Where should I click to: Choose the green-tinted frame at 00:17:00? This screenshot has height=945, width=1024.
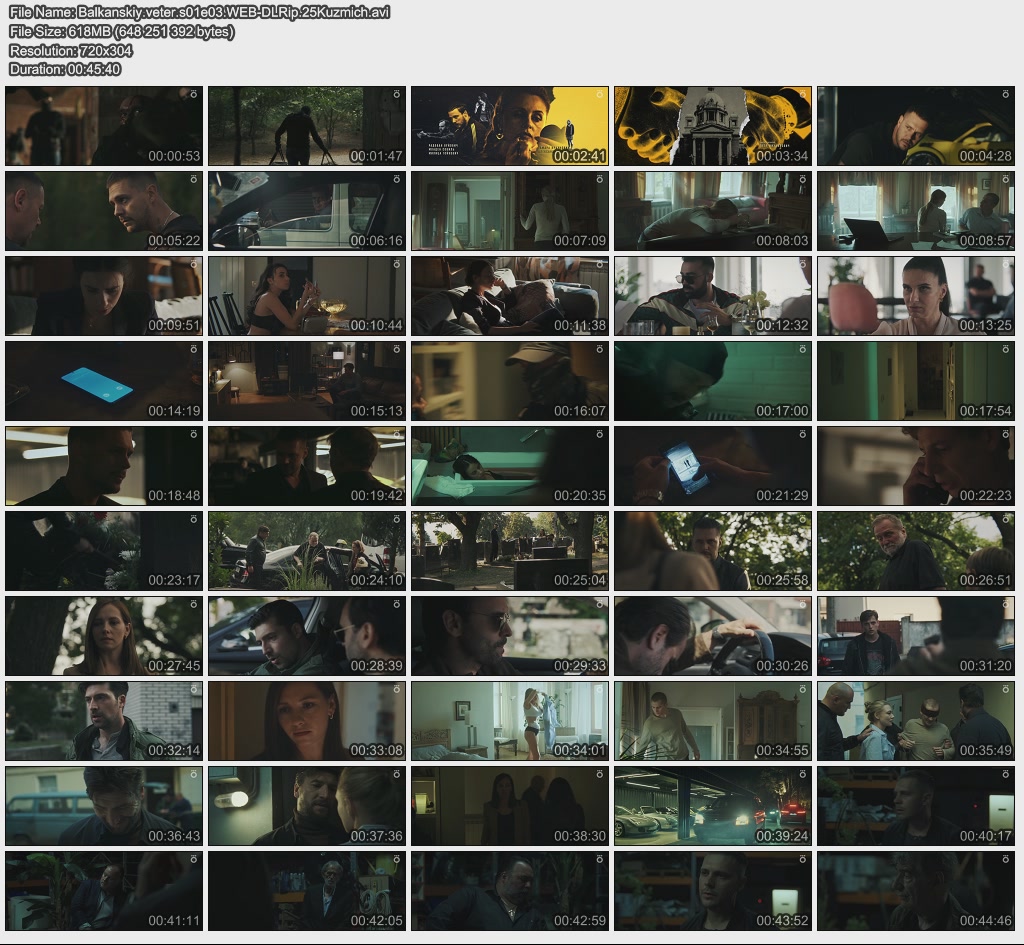pos(713,381)
